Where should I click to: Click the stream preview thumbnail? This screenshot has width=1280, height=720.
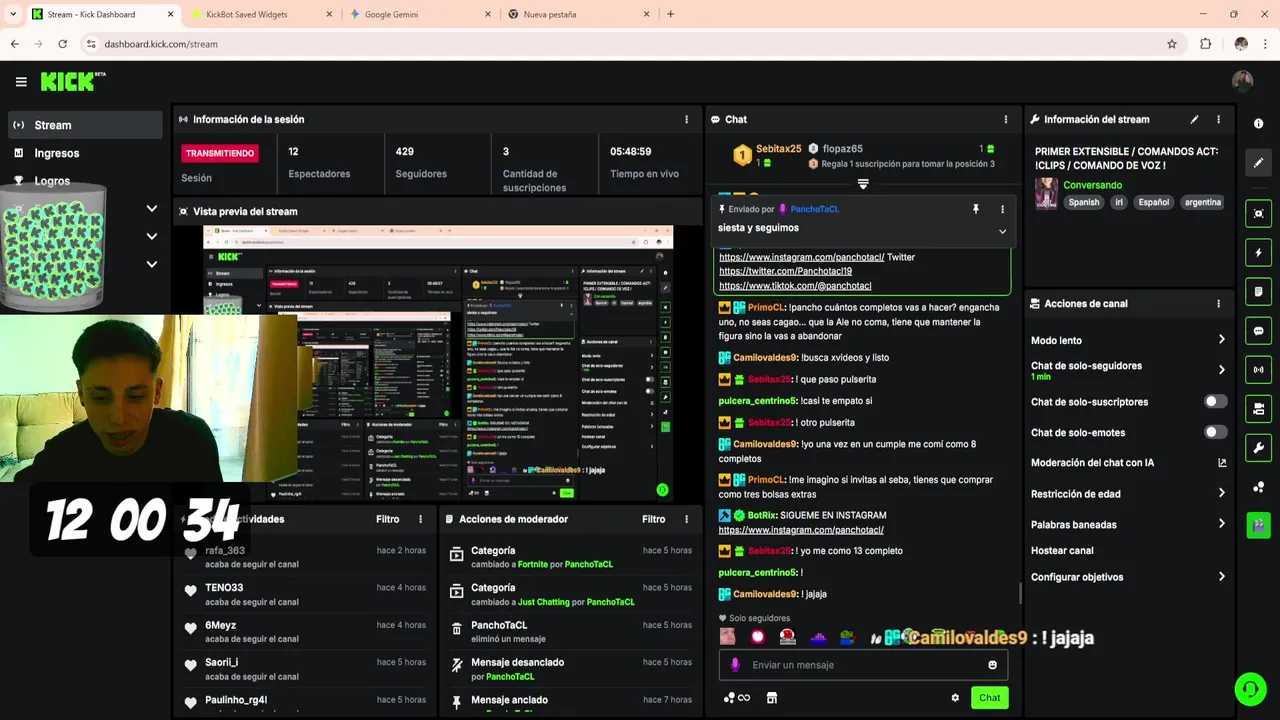(438, 363)
